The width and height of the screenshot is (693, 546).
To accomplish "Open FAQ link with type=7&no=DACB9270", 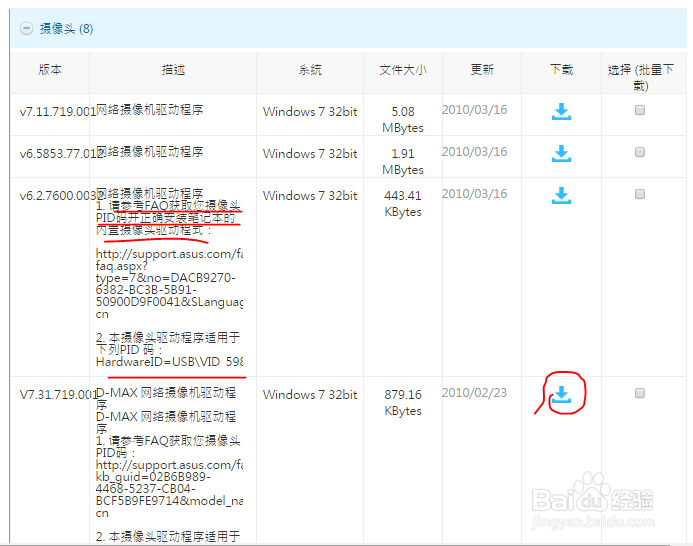I will point(169,284).
